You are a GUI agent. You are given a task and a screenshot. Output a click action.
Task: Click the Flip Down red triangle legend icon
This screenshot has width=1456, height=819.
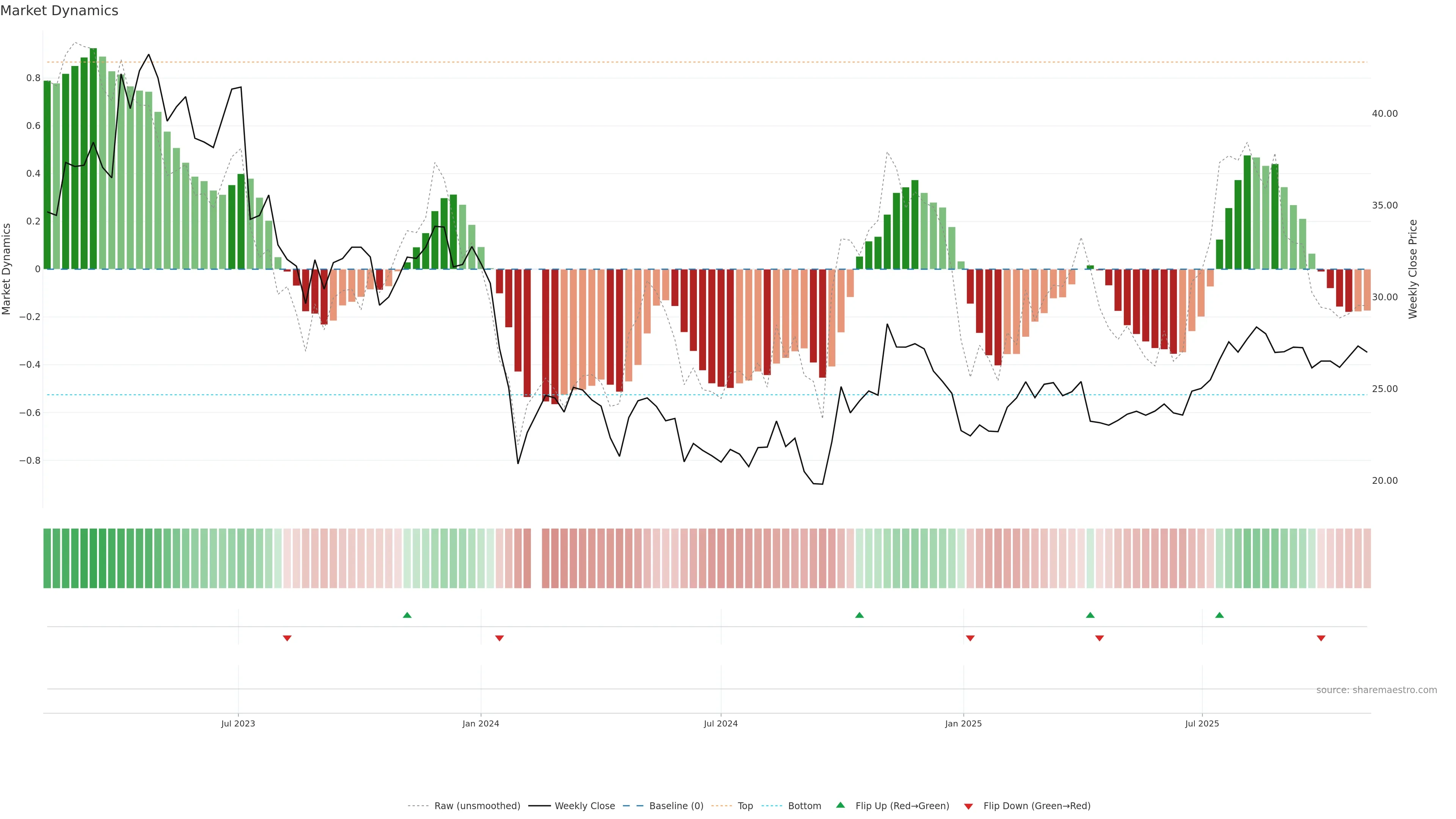click(x=968, y=806)
